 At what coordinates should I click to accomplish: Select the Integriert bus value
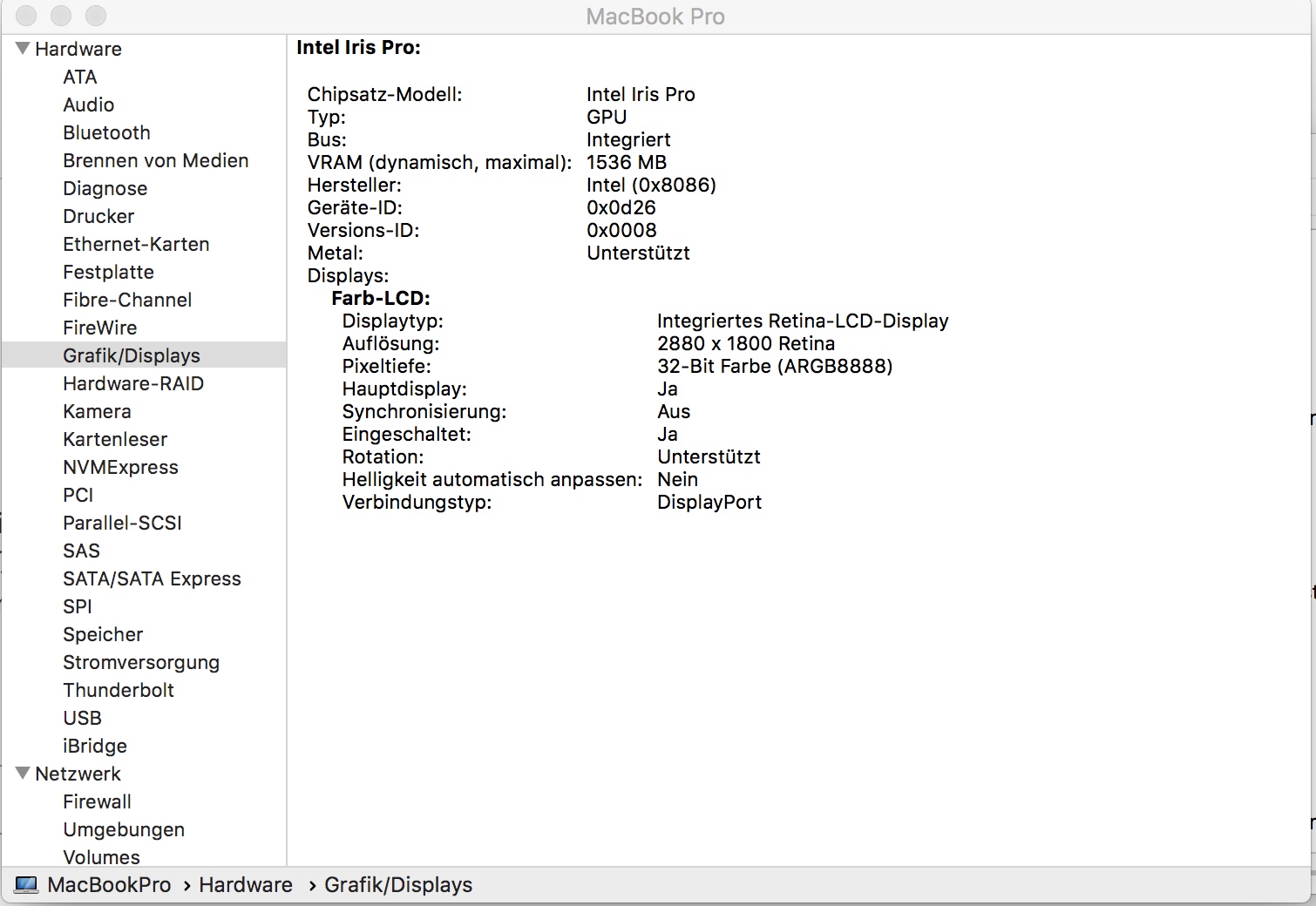(628, 139)
